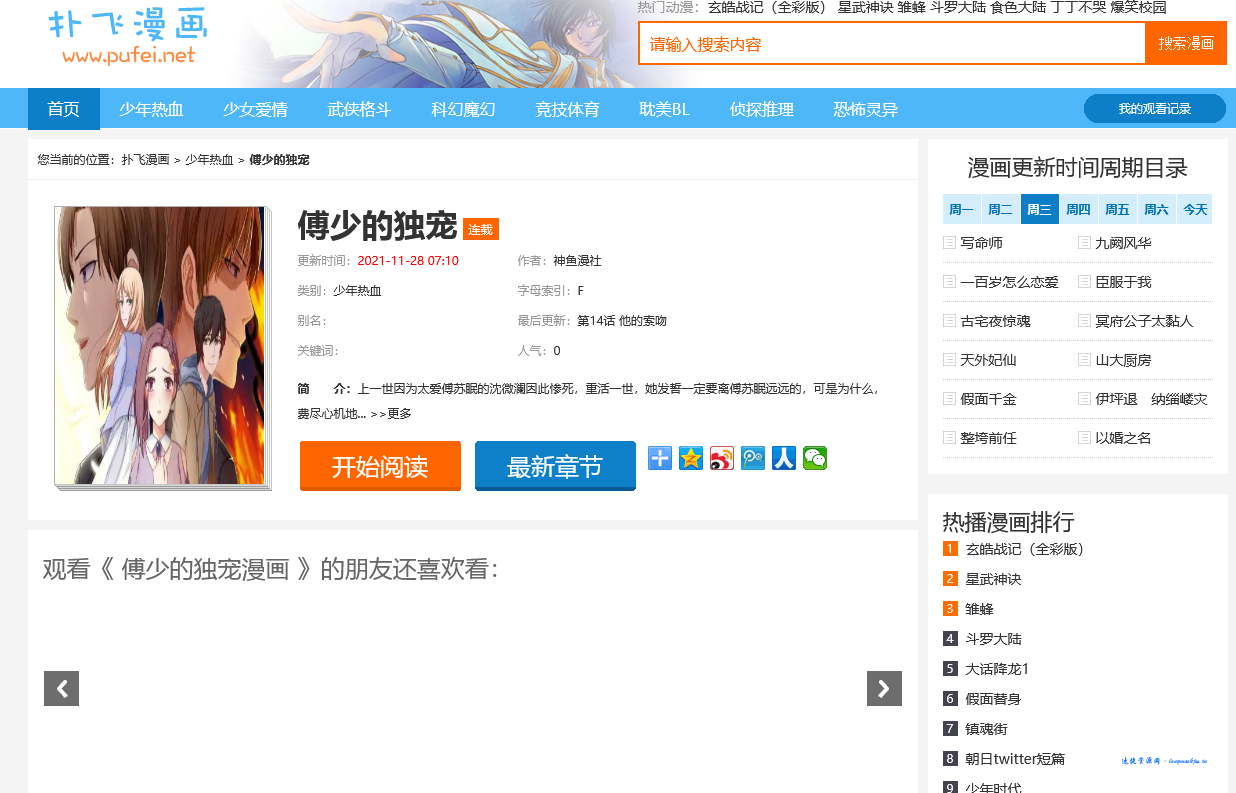Open 扑飞漫画 in the breadcrumb
Image resolution: width=1236 pixels, height=793 pixels.
(x=146, y=160)
